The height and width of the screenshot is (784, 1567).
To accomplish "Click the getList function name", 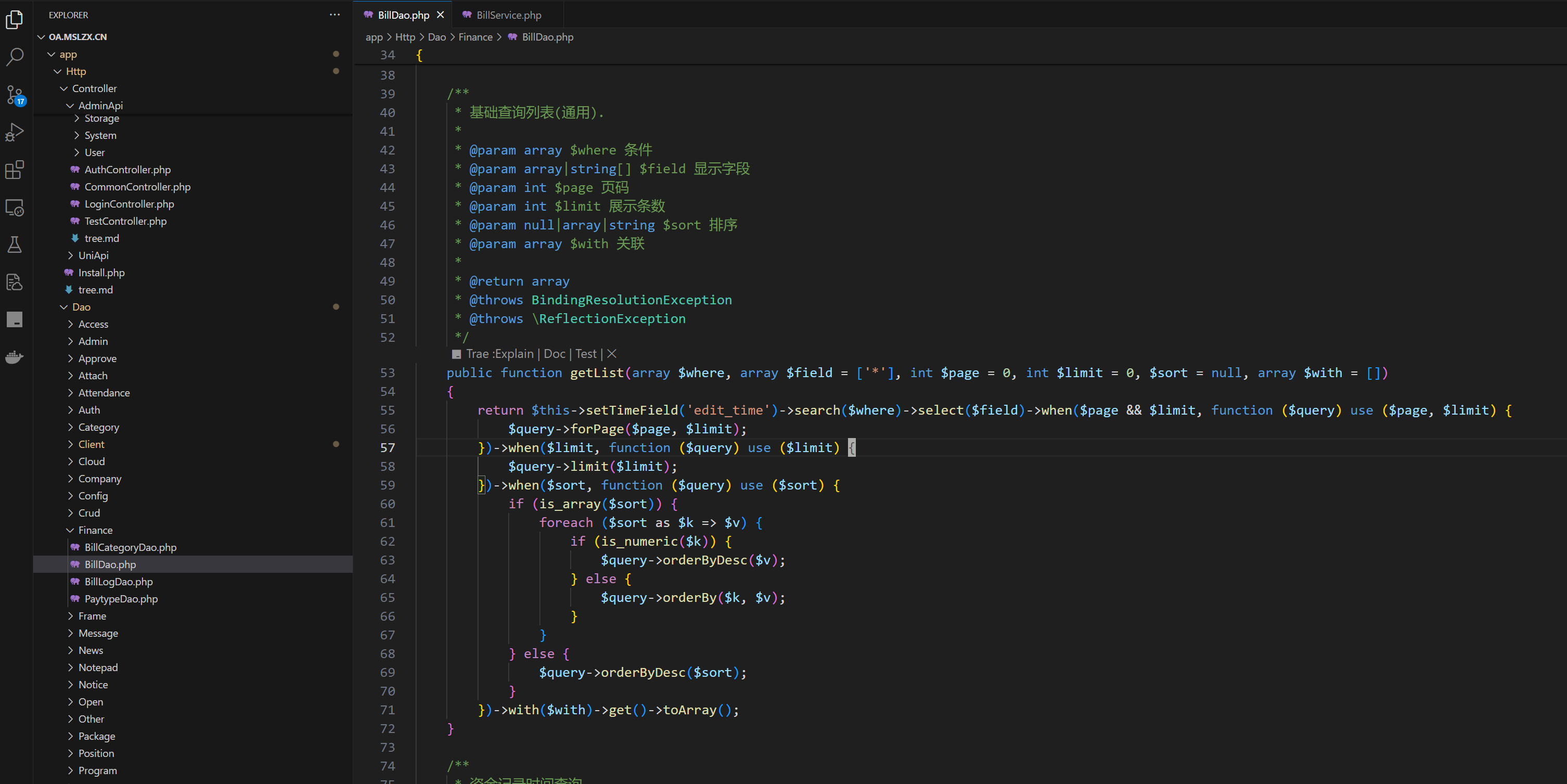I will [597, 373].
